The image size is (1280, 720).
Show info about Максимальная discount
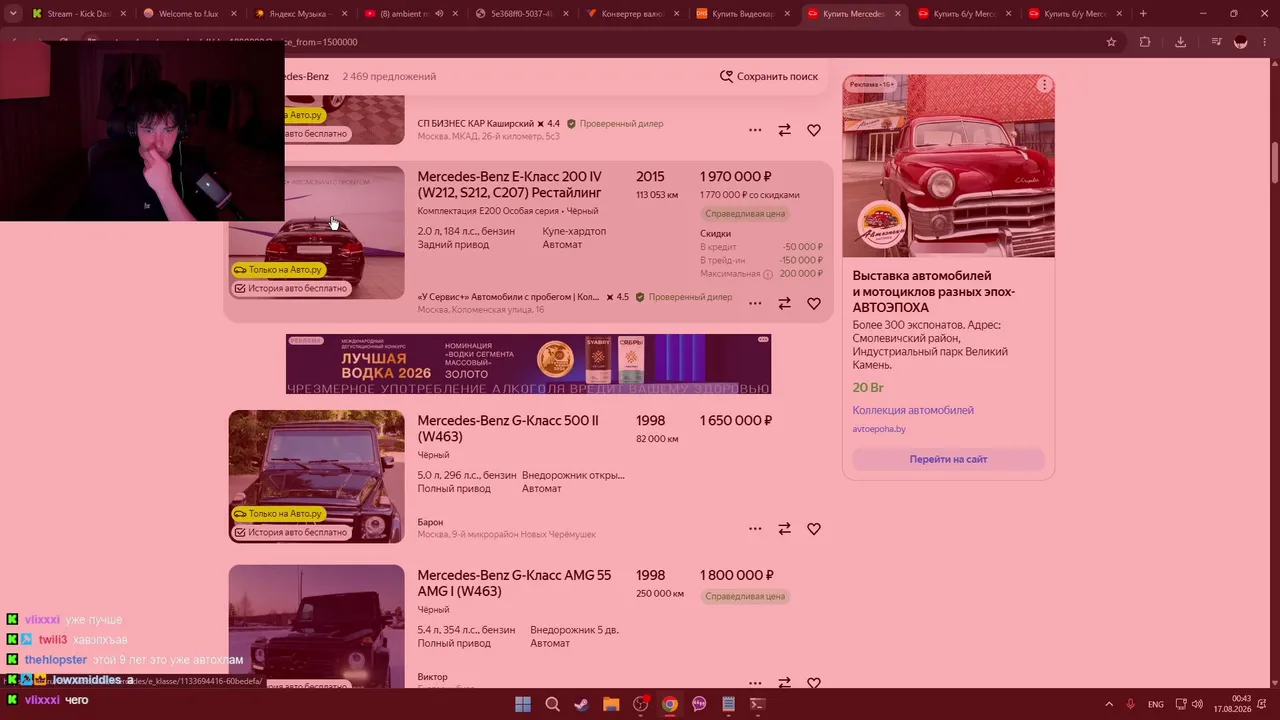[768, 274]
